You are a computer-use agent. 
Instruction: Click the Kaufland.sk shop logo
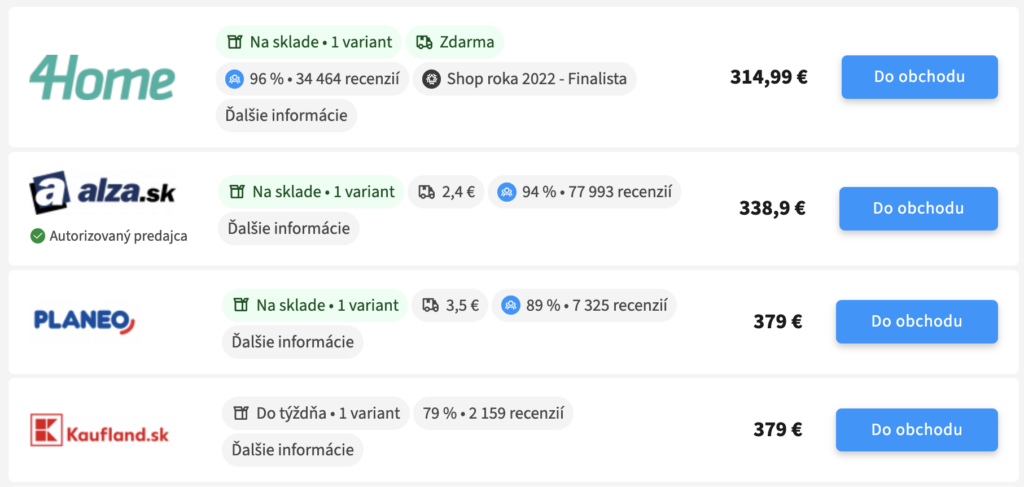click(x=99, y=430)
